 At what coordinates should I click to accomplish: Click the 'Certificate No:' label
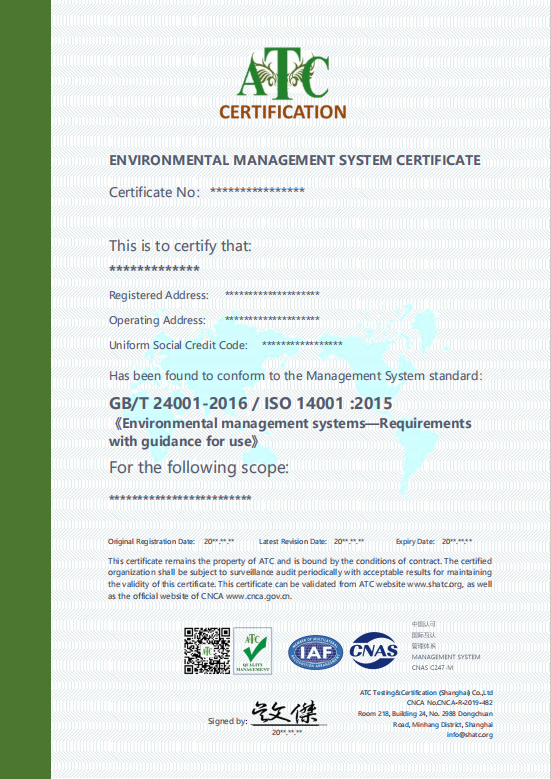tap(154, 192)
